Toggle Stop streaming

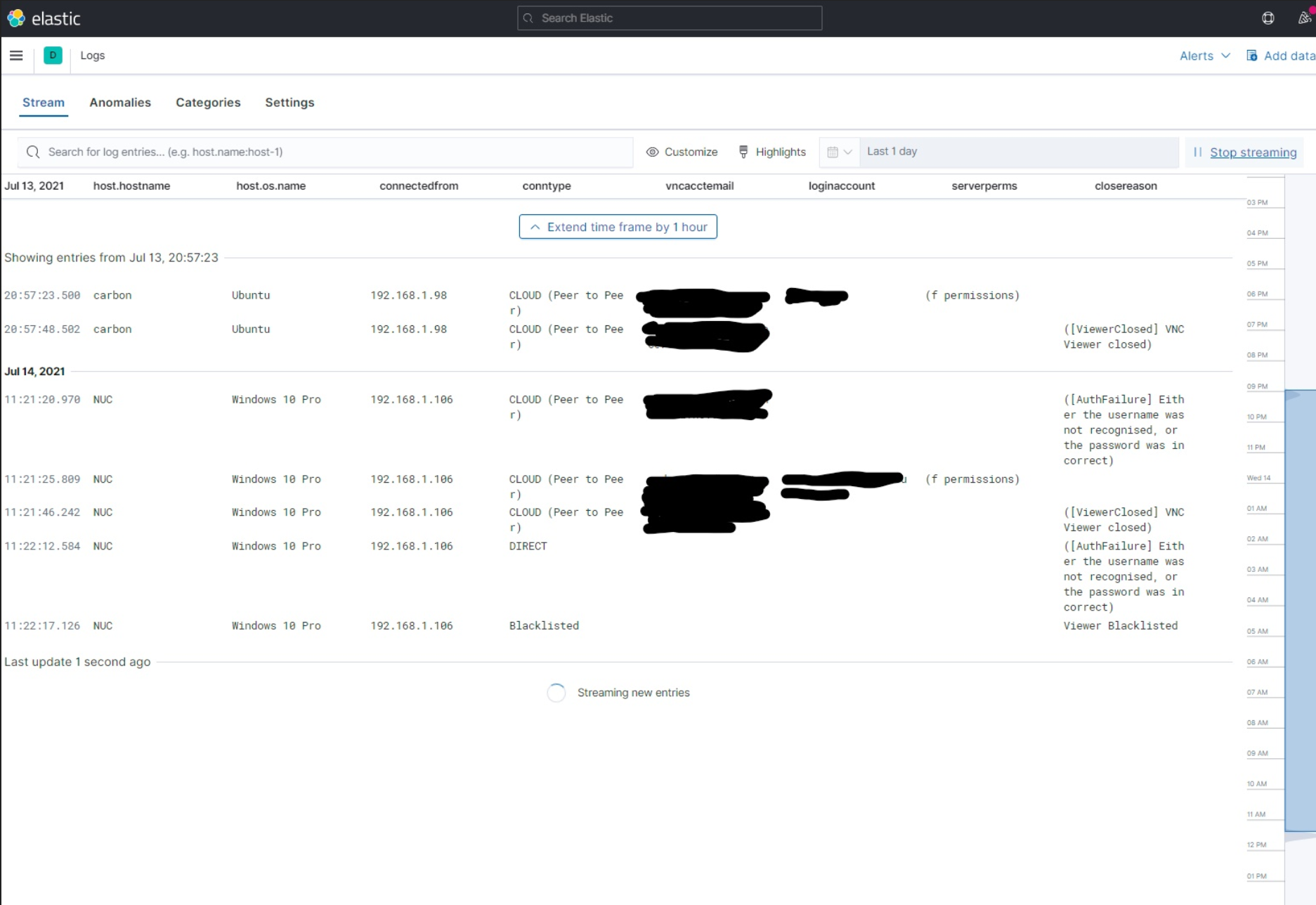tap(1252, 152)
